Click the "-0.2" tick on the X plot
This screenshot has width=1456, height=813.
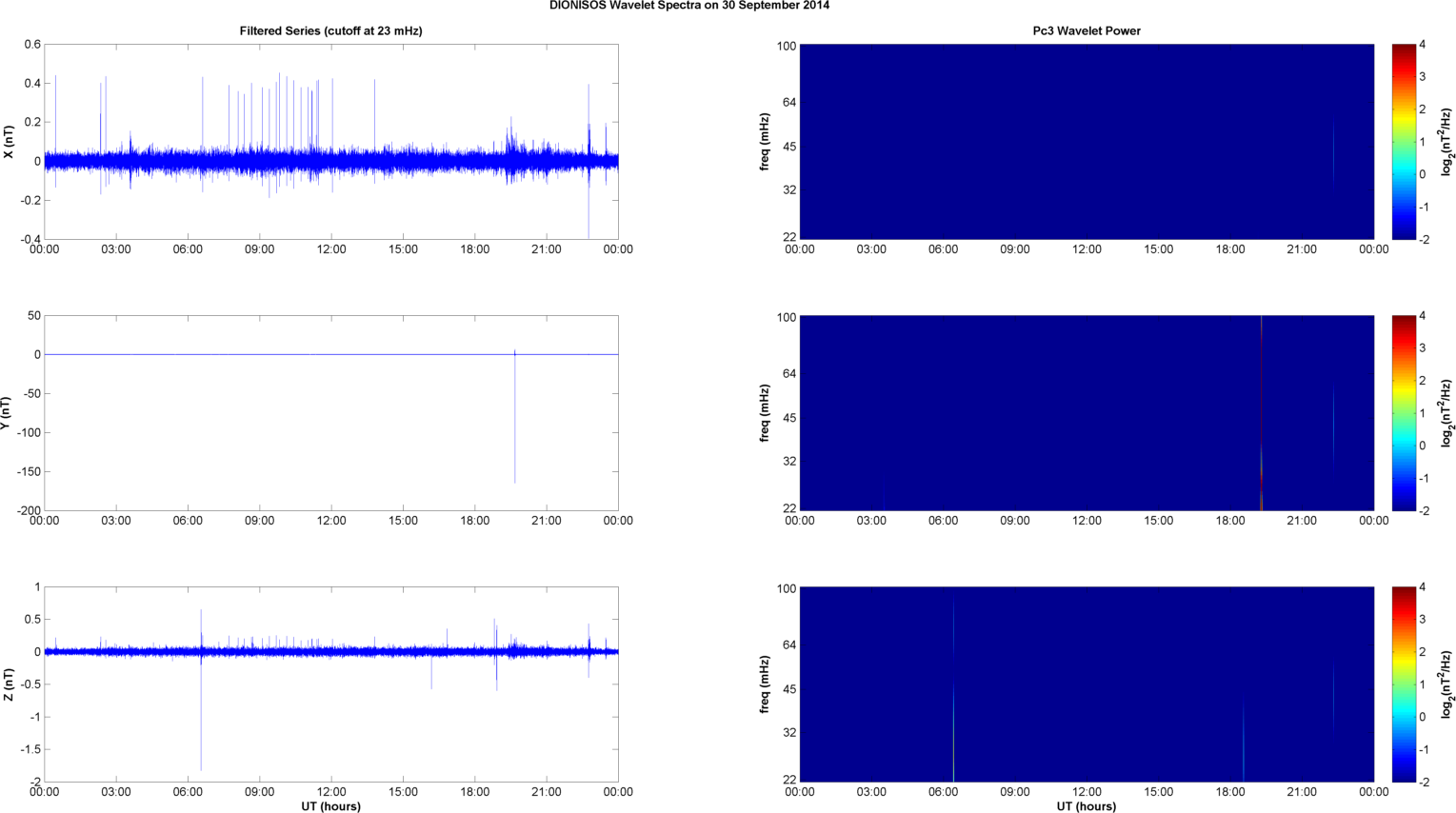[30, 201]
